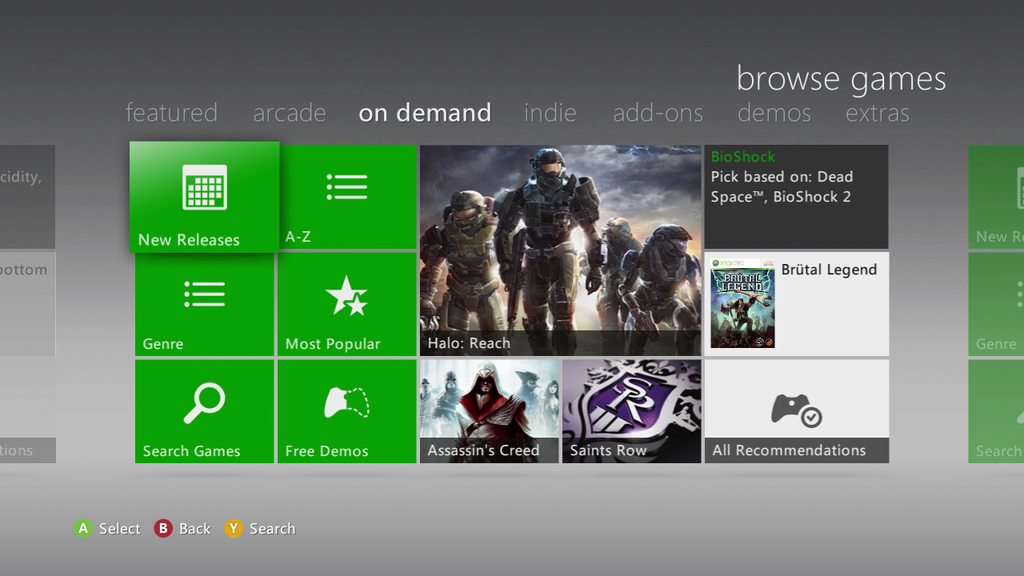This screenshot has height=576, width=1024.
Task: Click the red B Back button icon
Action: pos(163,528)
